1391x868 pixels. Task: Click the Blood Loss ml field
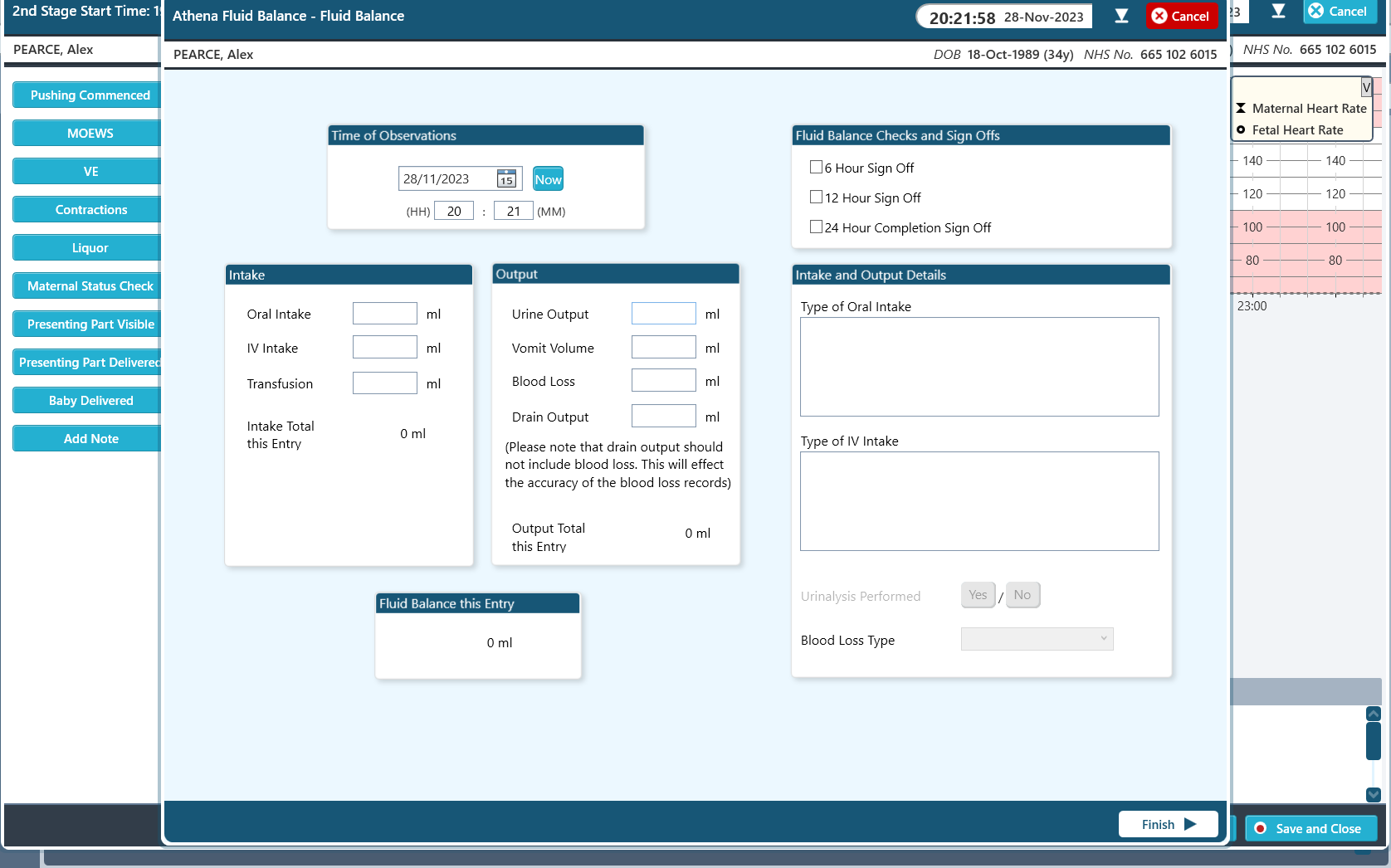pos(664,380)
